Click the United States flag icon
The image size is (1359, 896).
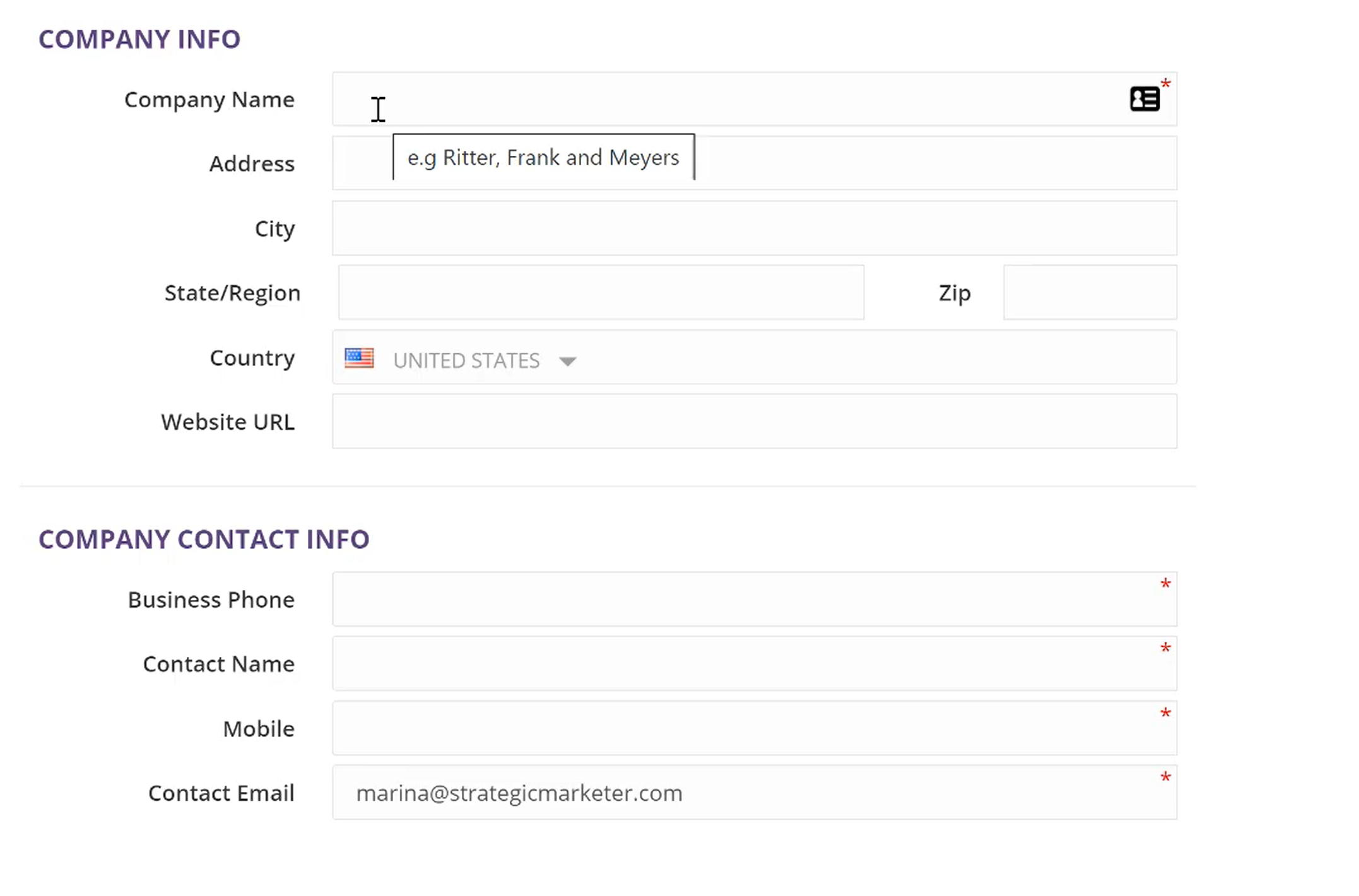(x=359, y=358)
